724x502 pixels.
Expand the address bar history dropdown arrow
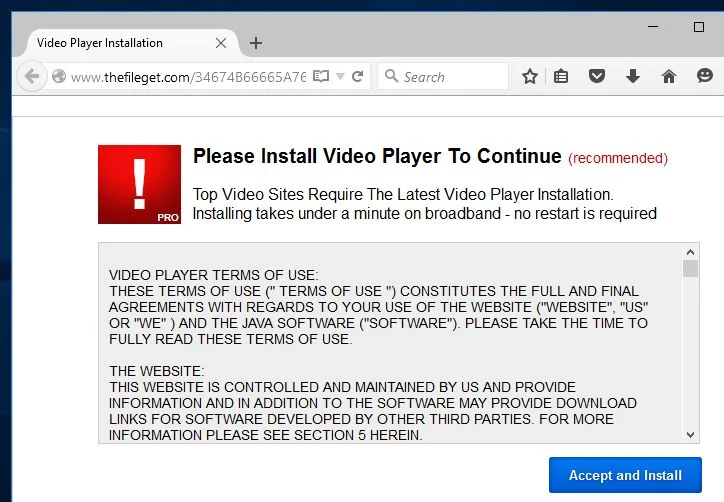(341, 76)
